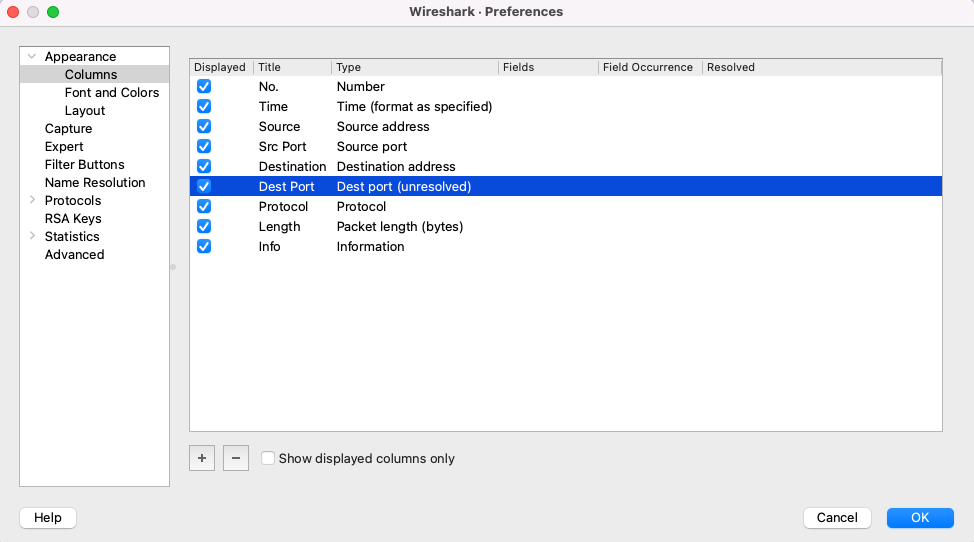Click the Field Occurrence column header

click(650, 67)
